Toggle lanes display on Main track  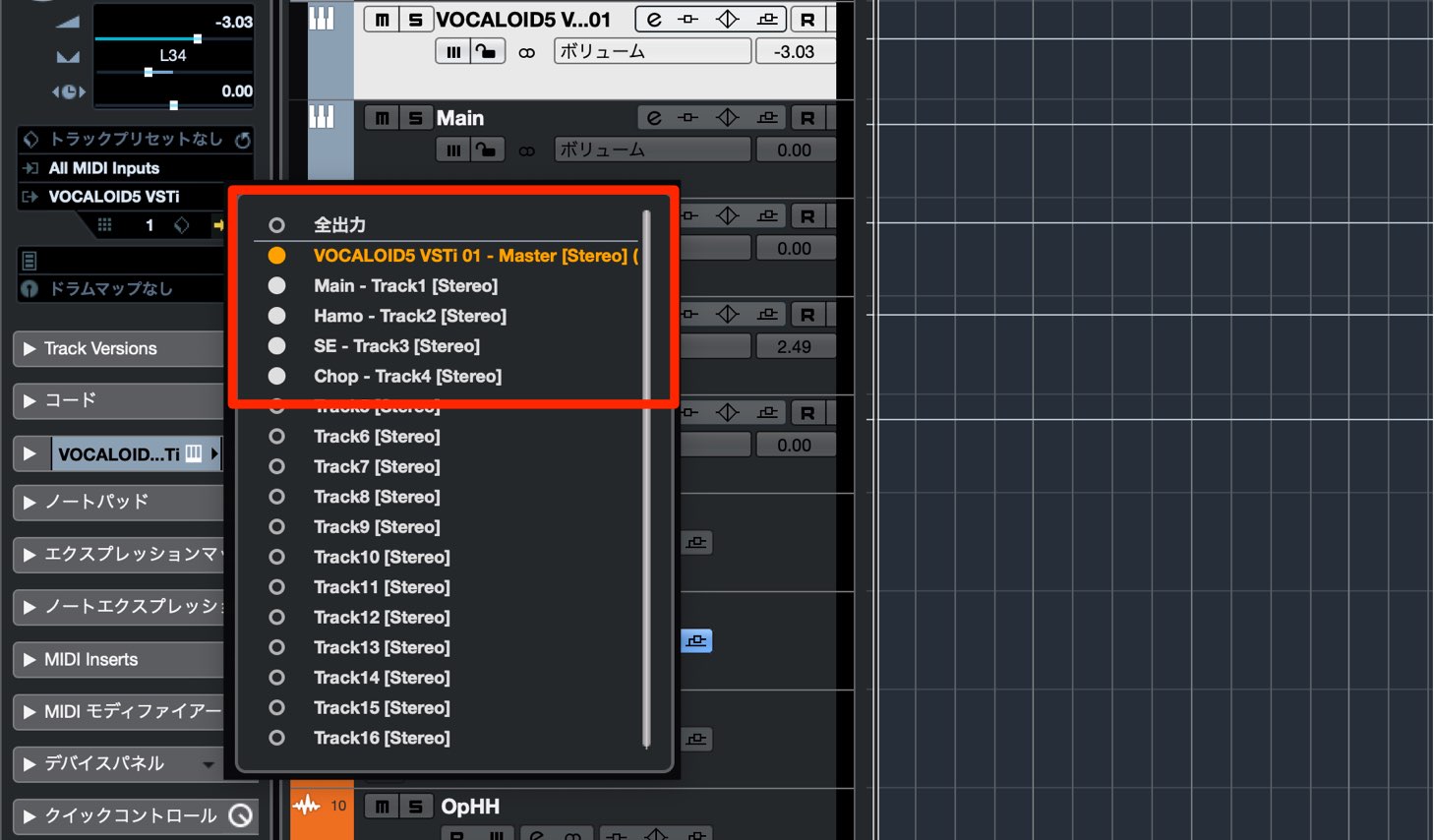(453, 150)
